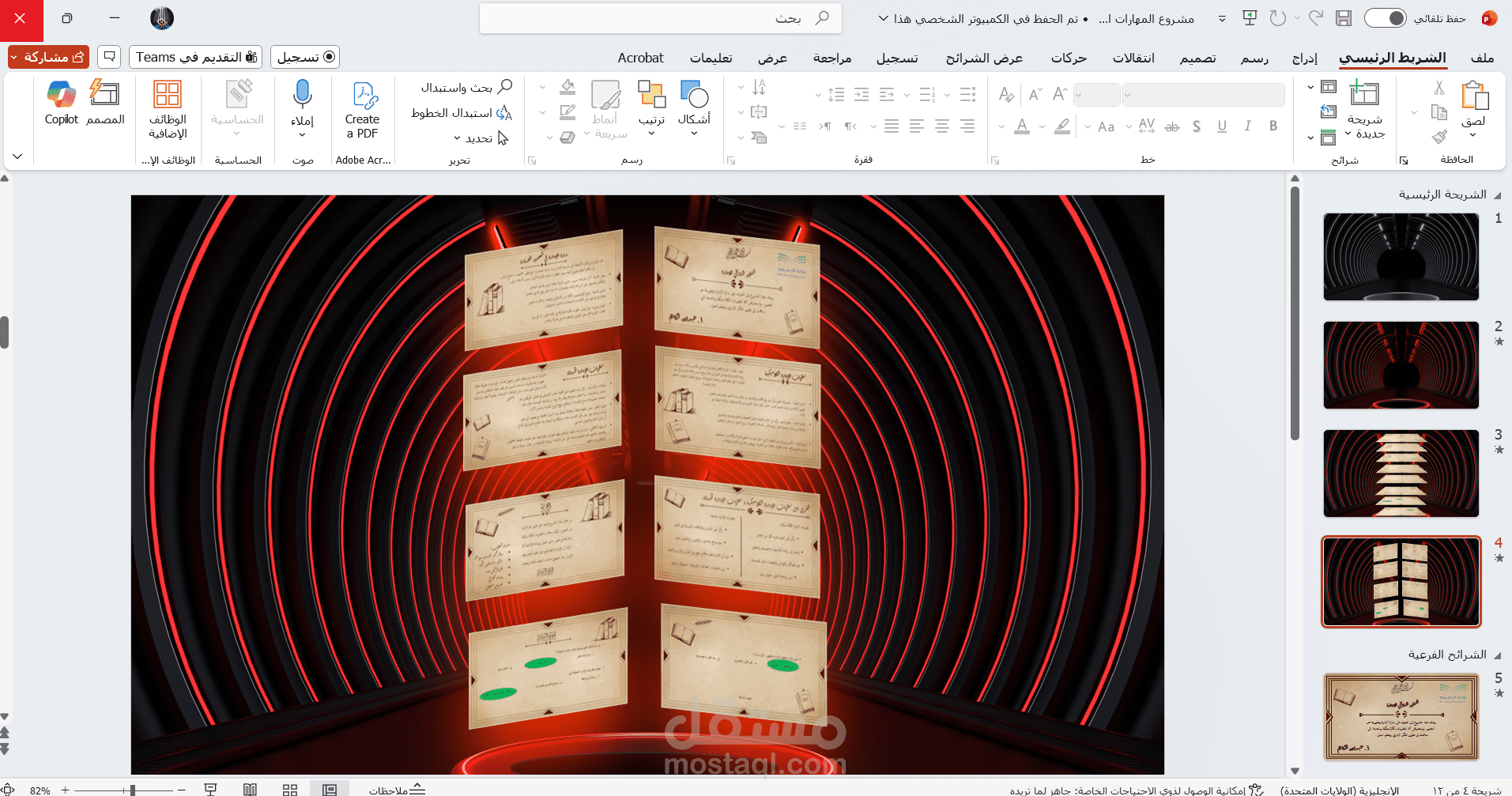Click the Clear All Formatting icon
The width and height of the screenshot is (1512, 796).
[x=1006, y=95]
